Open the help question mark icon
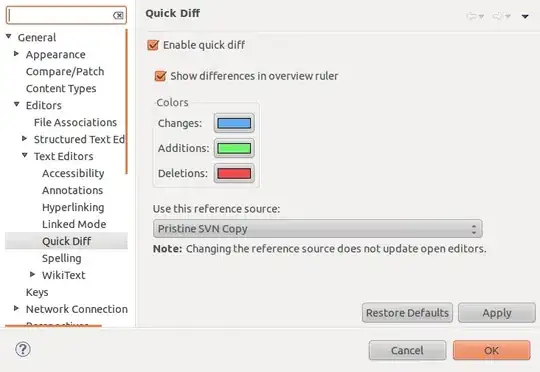Image resolution: width=540 pixels, height=372 pixels. (x=23, y=350)
